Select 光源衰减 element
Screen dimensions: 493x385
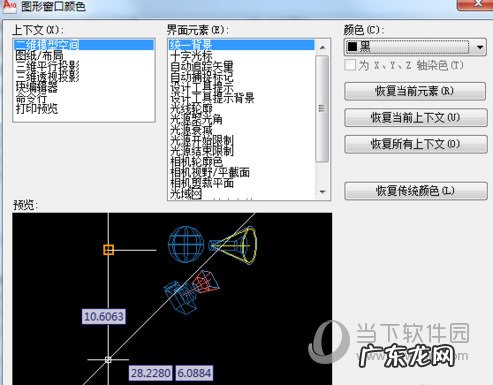click(241, 130)
